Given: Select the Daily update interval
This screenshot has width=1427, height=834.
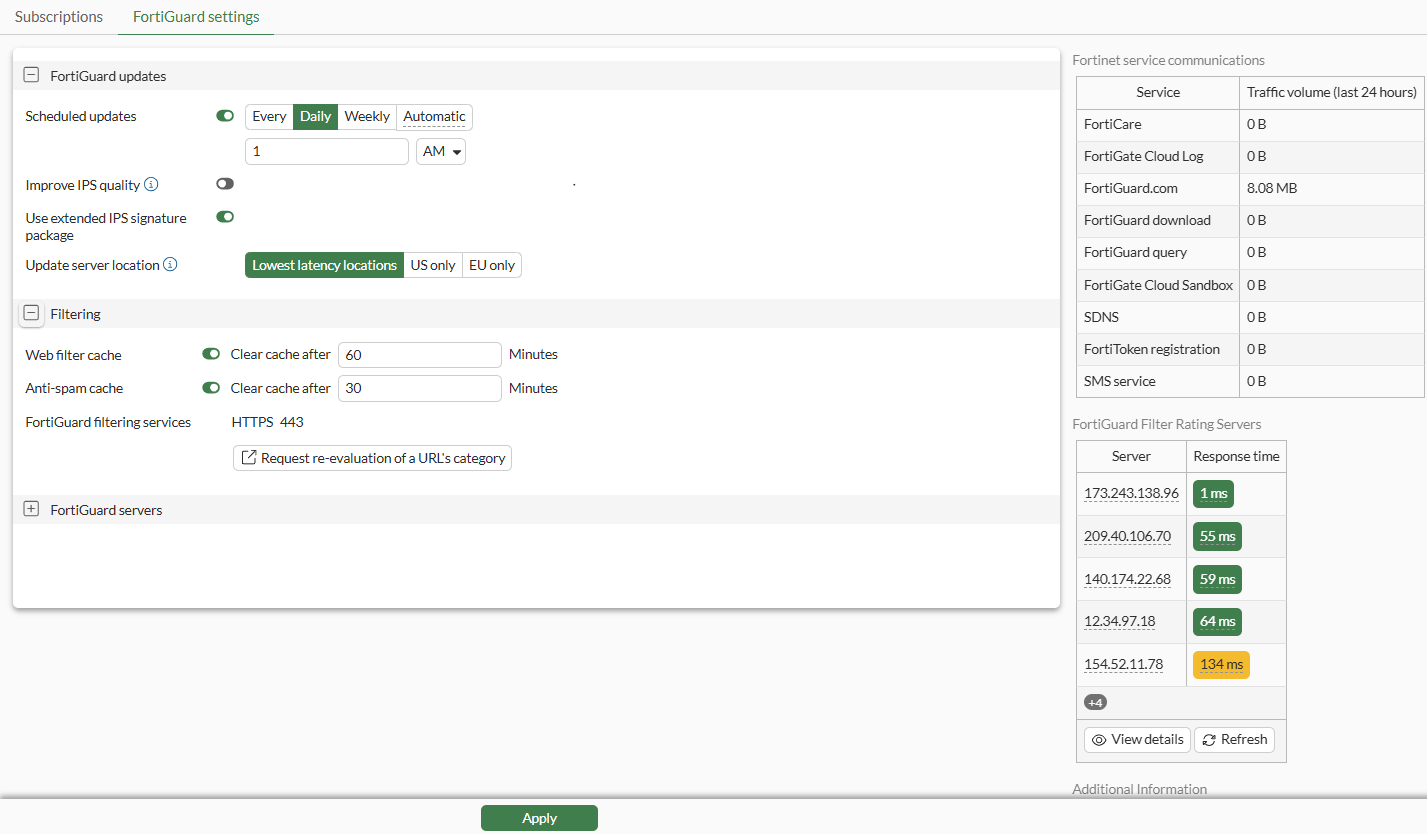Looking at the screenshot, I should (315, 117).
